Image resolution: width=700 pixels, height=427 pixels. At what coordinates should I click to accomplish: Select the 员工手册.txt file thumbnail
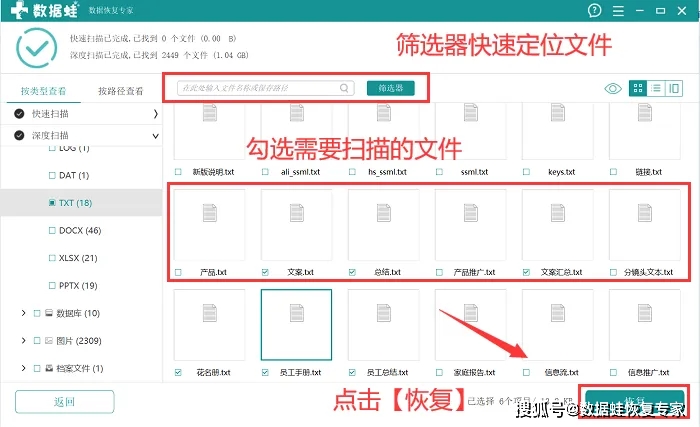(296, 324)
